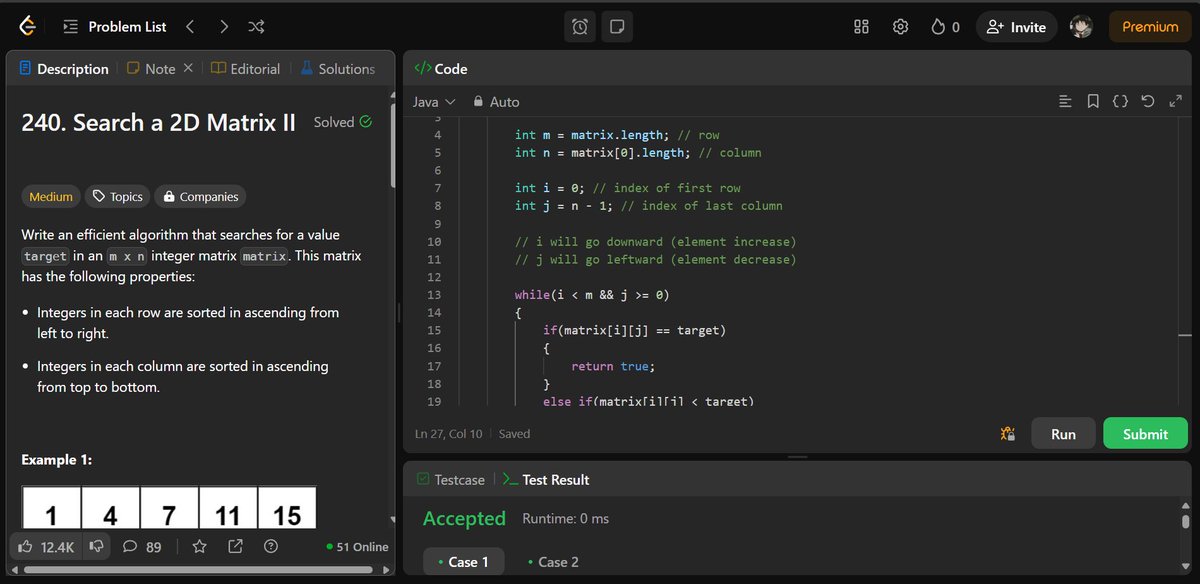Start the timer alarm clock icon
1200x584 pixels.
[x=580, y=27]
